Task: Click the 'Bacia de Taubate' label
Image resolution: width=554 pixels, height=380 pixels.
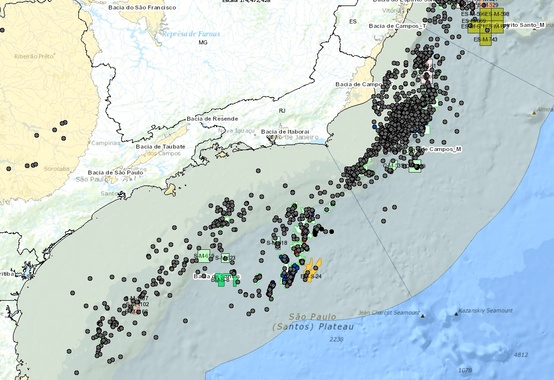Action: (160, 146)
